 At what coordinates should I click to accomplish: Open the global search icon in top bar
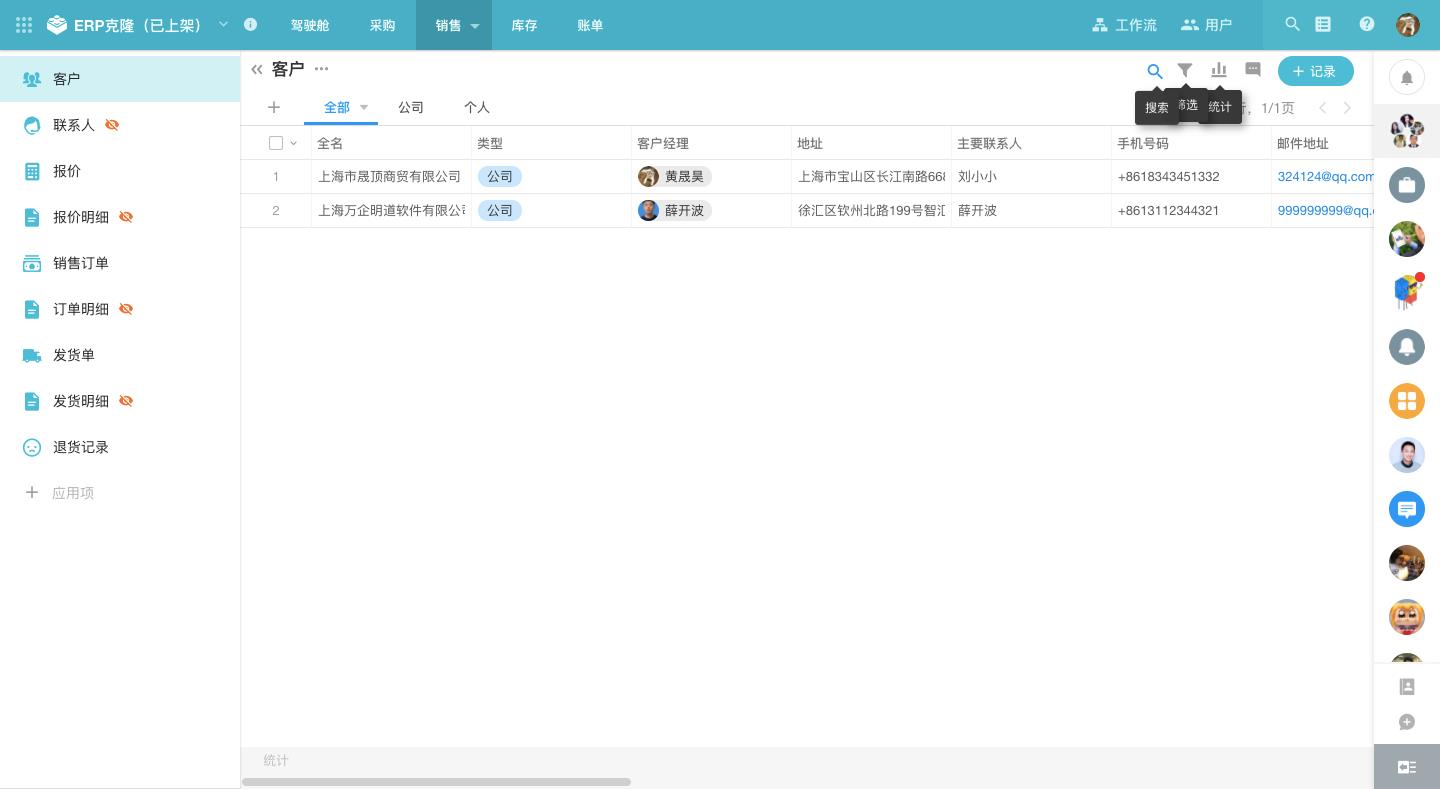(1293, 24)
